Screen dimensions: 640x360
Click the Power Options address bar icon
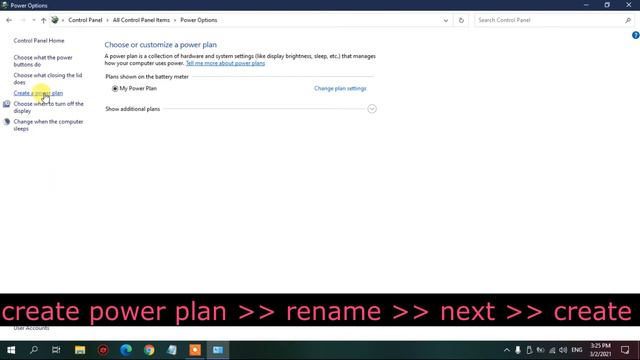[x=55, y=20]
